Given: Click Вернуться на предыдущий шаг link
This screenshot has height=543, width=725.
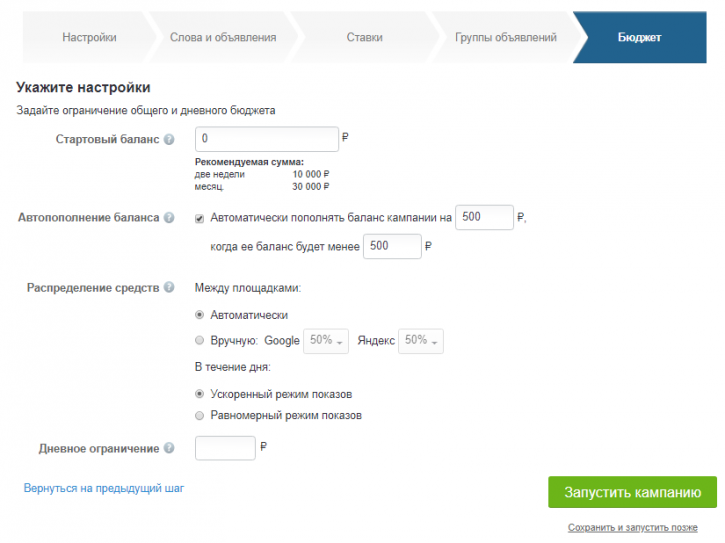Looking at the screenshot, I should [x=104, y=488].
